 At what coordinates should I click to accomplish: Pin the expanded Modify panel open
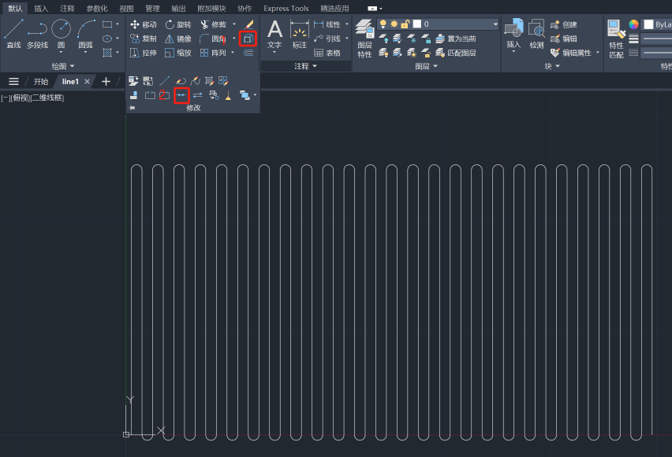tap(132, 108)
